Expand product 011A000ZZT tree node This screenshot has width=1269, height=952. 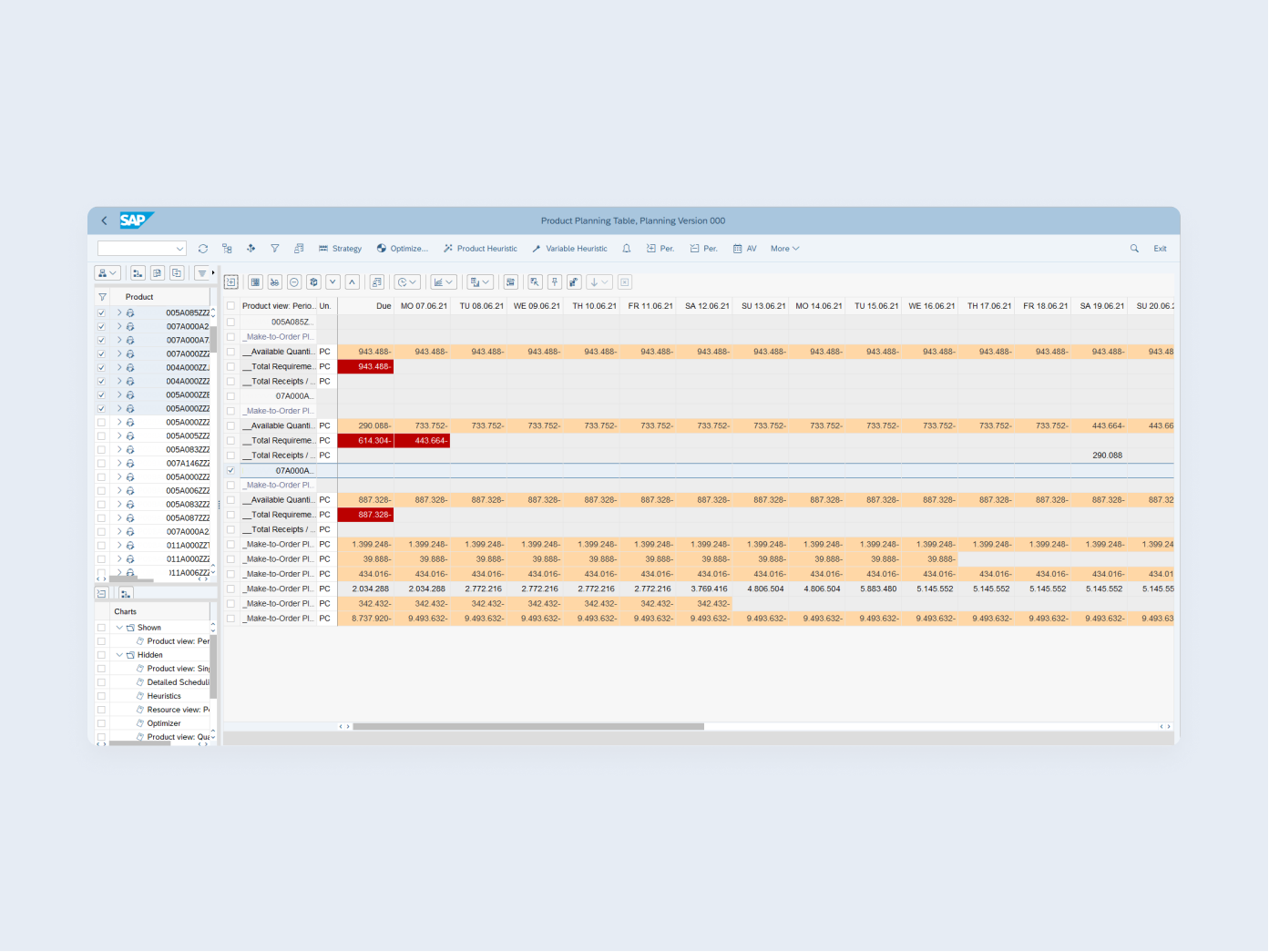coord(119,545)
